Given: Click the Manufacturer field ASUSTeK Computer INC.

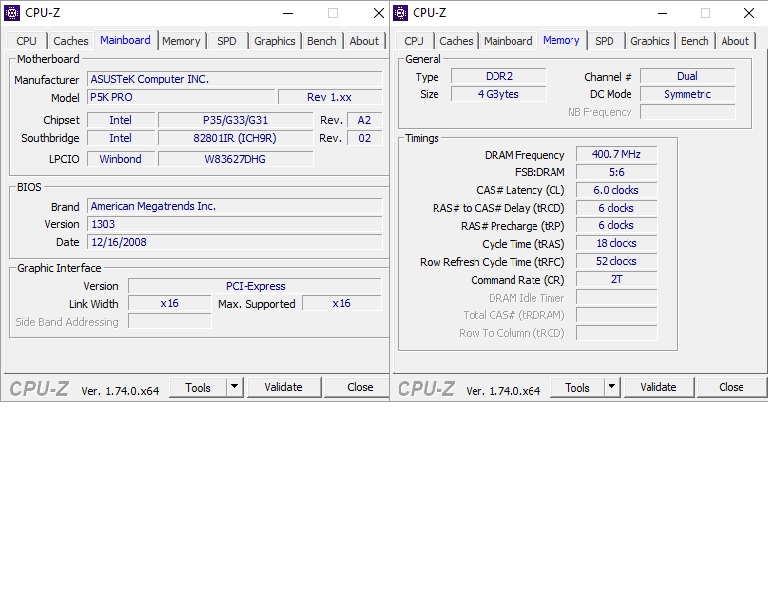Looking at the screenshot, I should tap(235, 79).
